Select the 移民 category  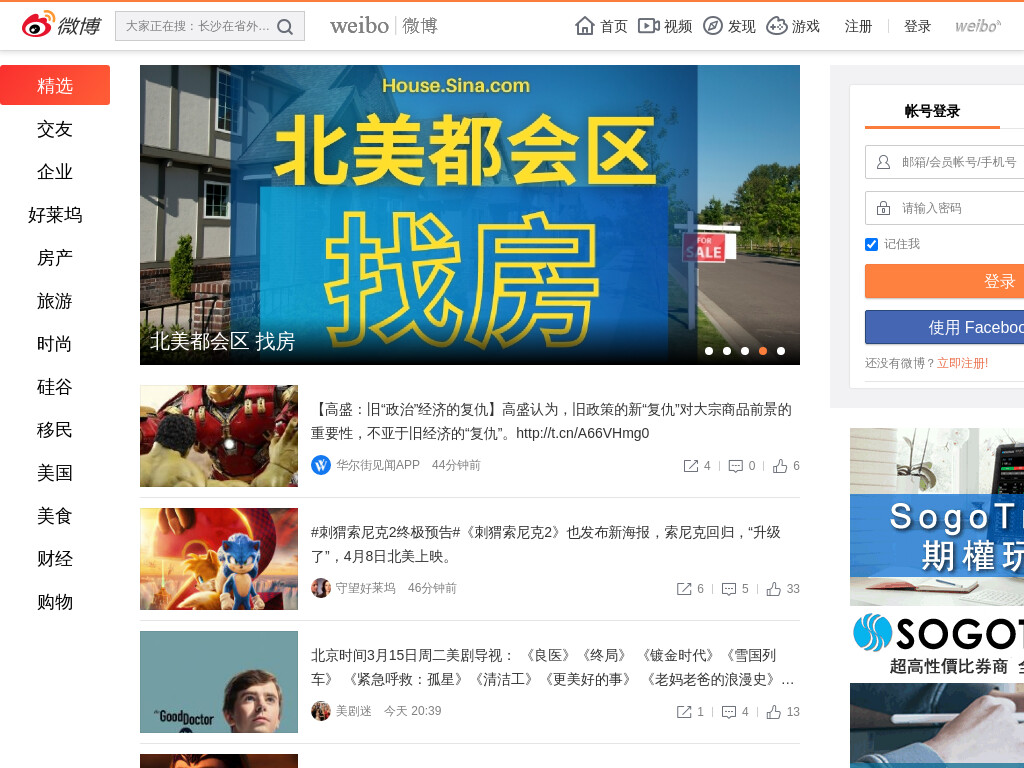(x=55, y=430)
